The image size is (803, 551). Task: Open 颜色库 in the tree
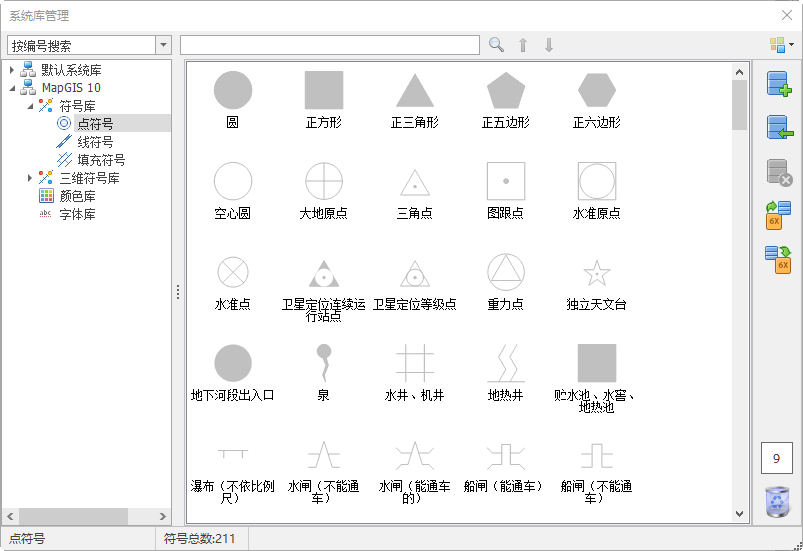pos(77,196)
